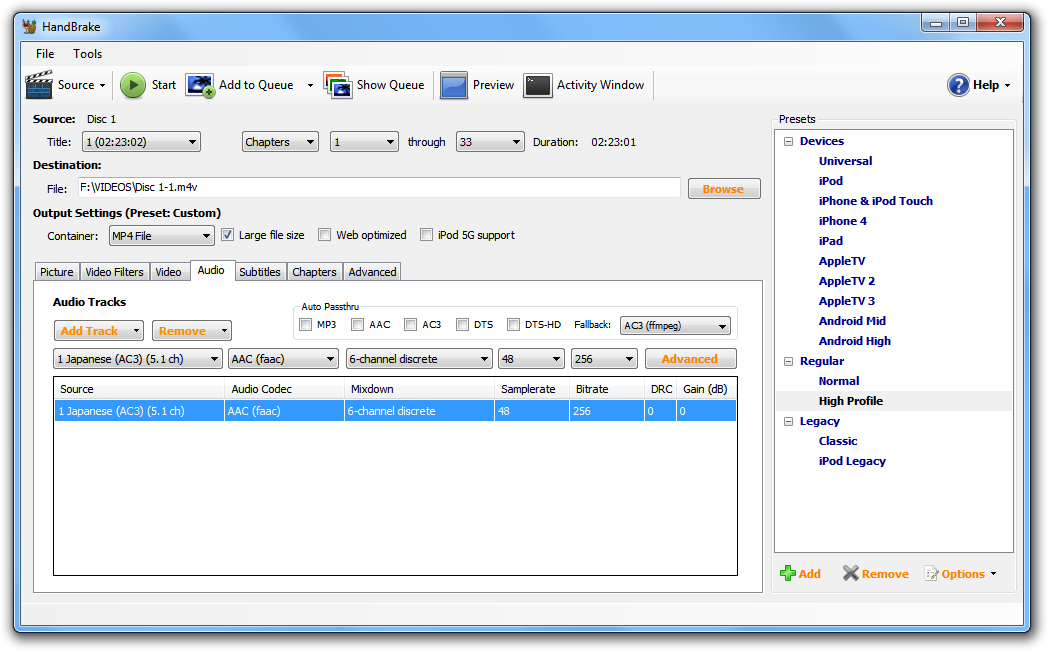Click the Source clapperboard icon
This screenshot has height=652, width=1049.
[38, 85]
